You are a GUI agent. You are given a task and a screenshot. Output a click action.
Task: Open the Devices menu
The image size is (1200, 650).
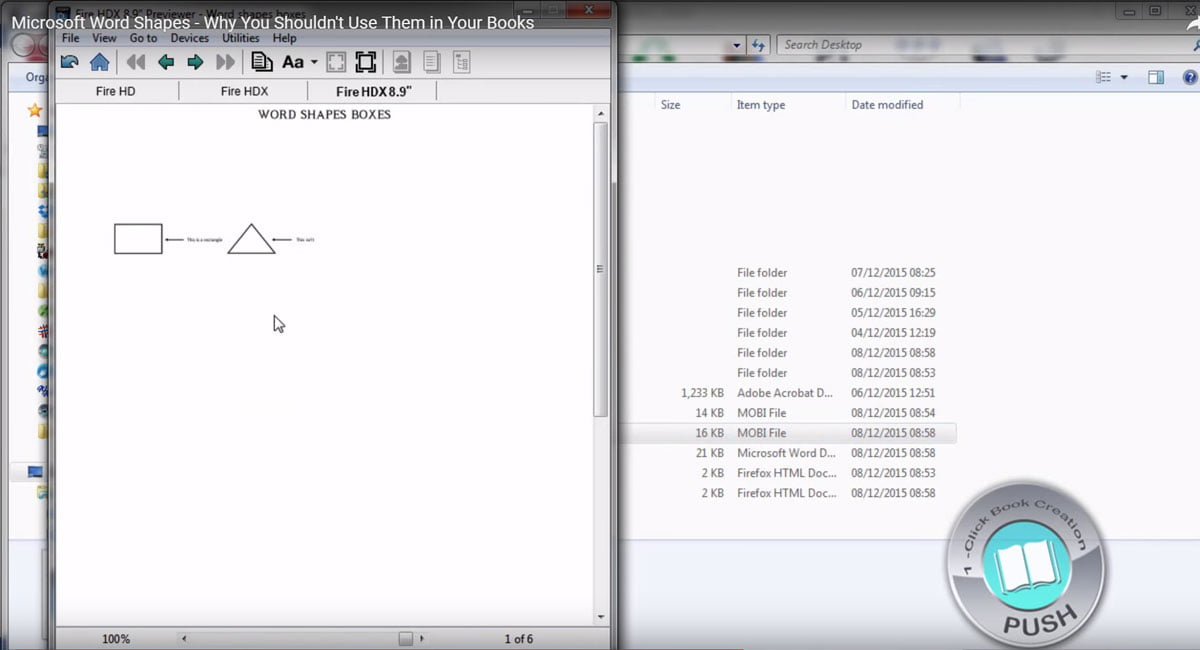click(190, 38)
